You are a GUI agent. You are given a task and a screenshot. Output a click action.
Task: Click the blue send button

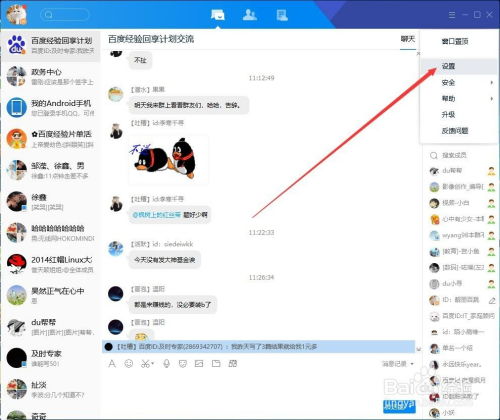pyautogui.click(x=399, y=406)
